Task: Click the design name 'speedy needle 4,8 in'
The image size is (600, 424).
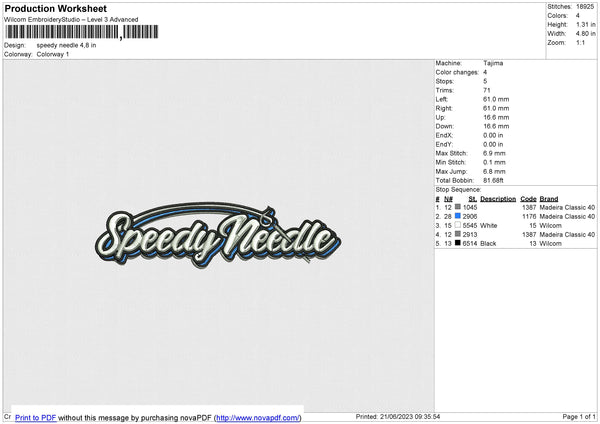Action: (66, 45)
